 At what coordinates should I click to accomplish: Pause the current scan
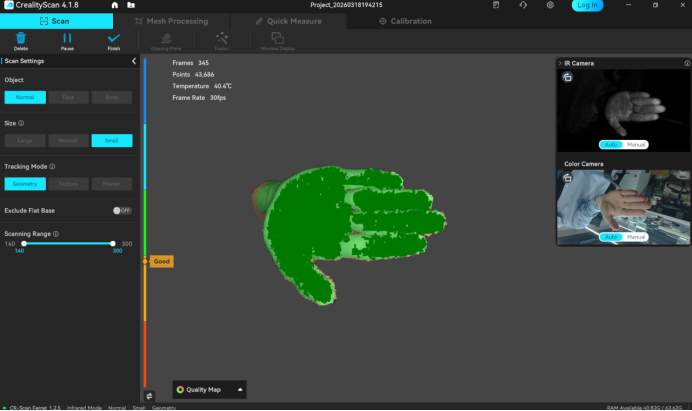[67, 38]
